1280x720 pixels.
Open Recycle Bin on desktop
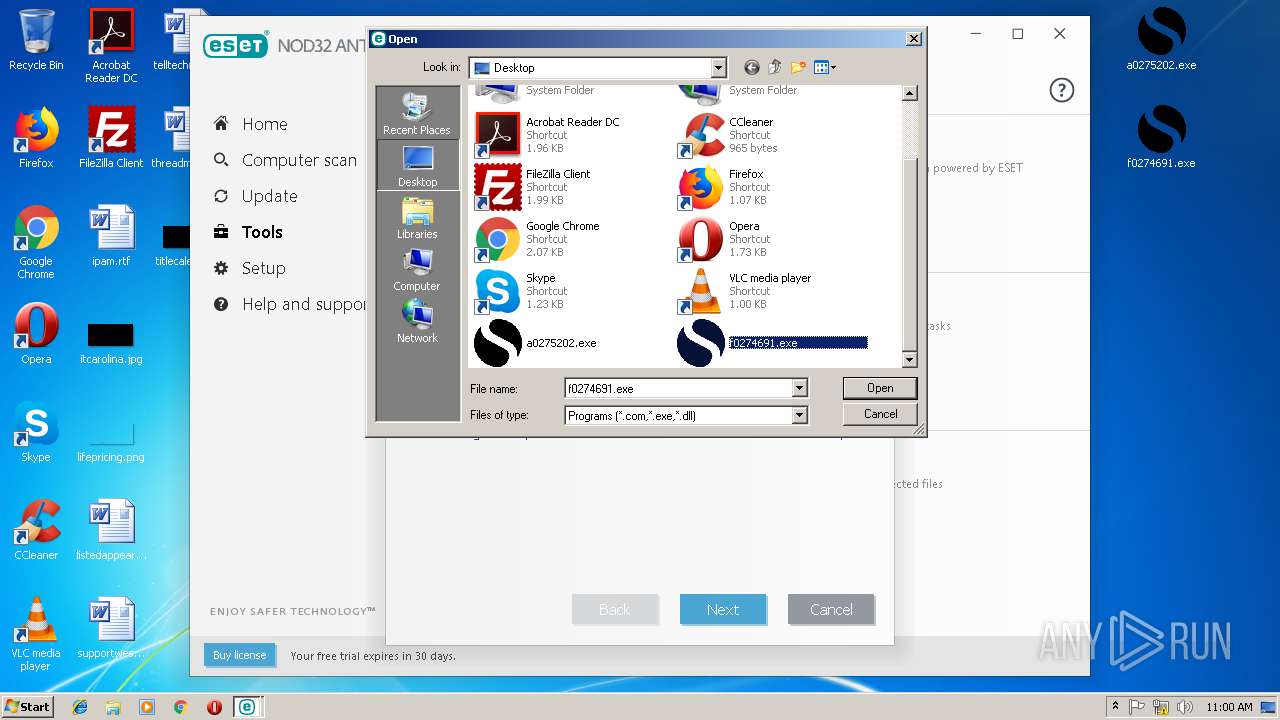pos(36,40)
